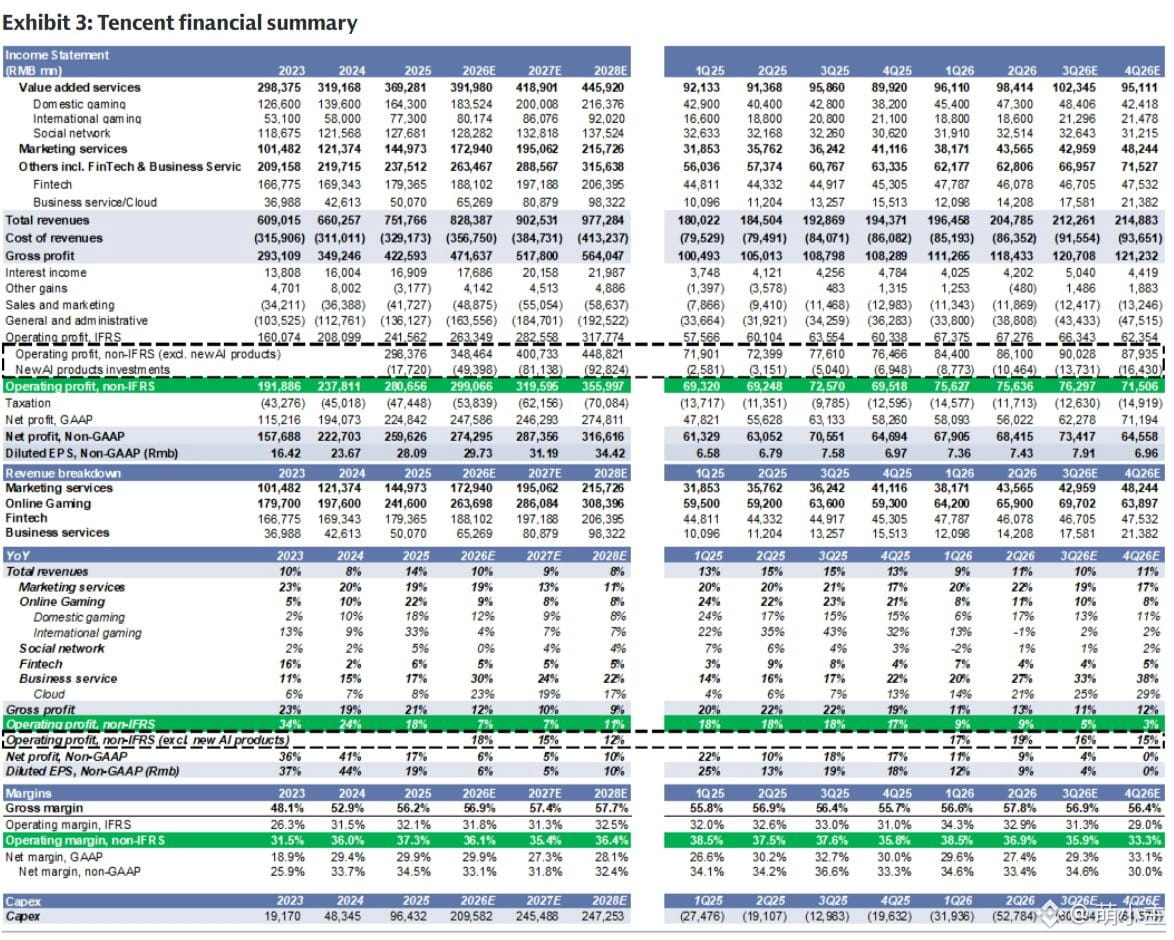This screenshot has height=940, width=1174.
Task: Select the "Other gains" row label
Action: tap(36, 288)
